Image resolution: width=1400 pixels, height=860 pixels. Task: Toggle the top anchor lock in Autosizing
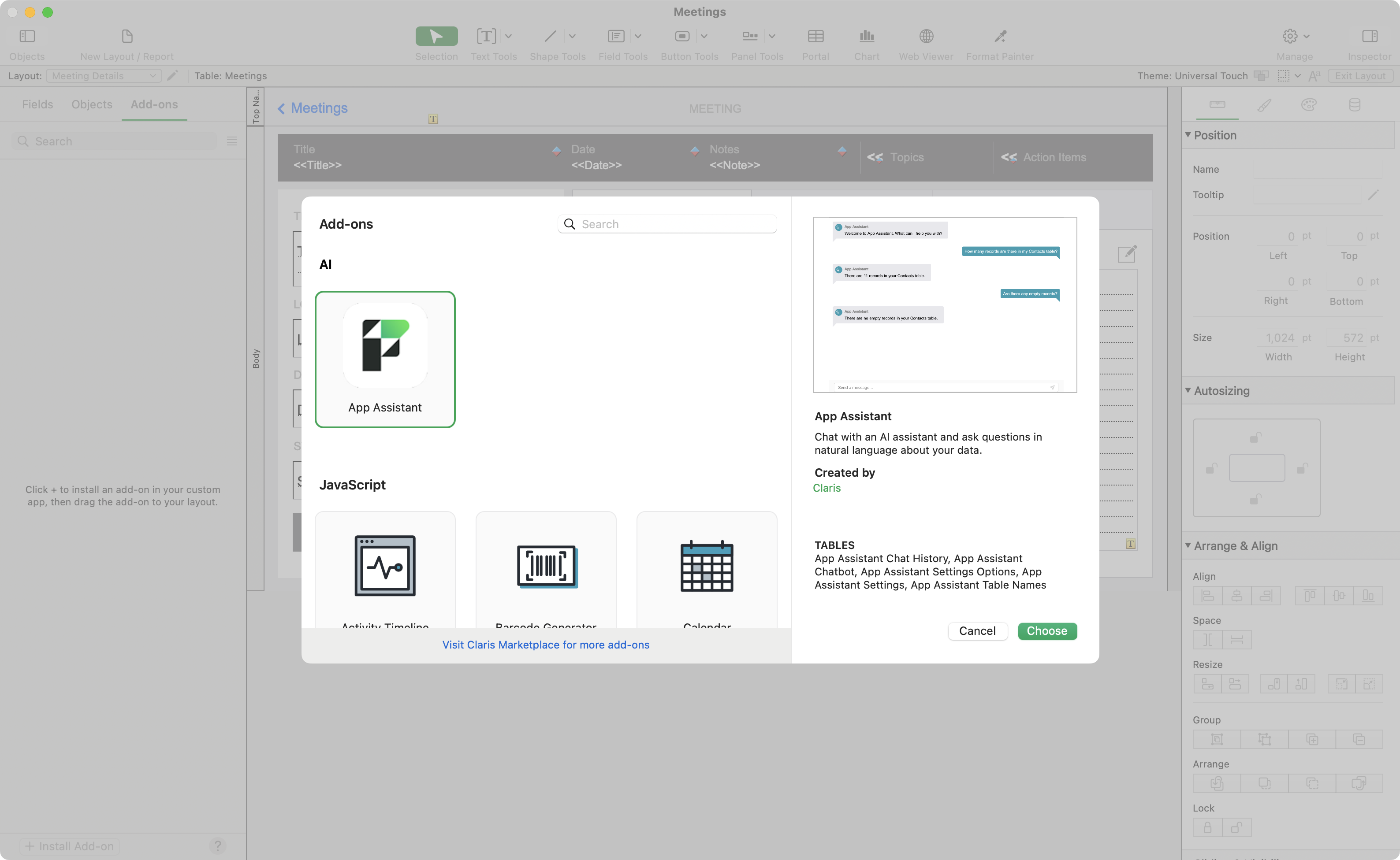[x=1255, y=437]
